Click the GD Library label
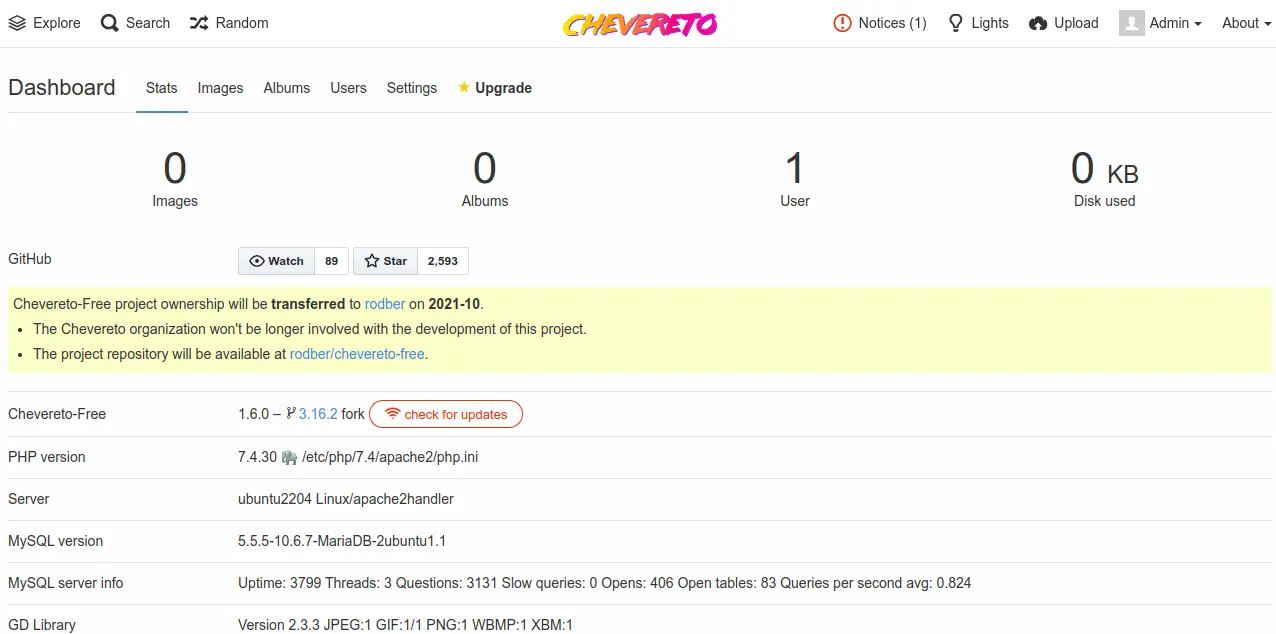The image size is (1276, 634). [x=42, y=625]
